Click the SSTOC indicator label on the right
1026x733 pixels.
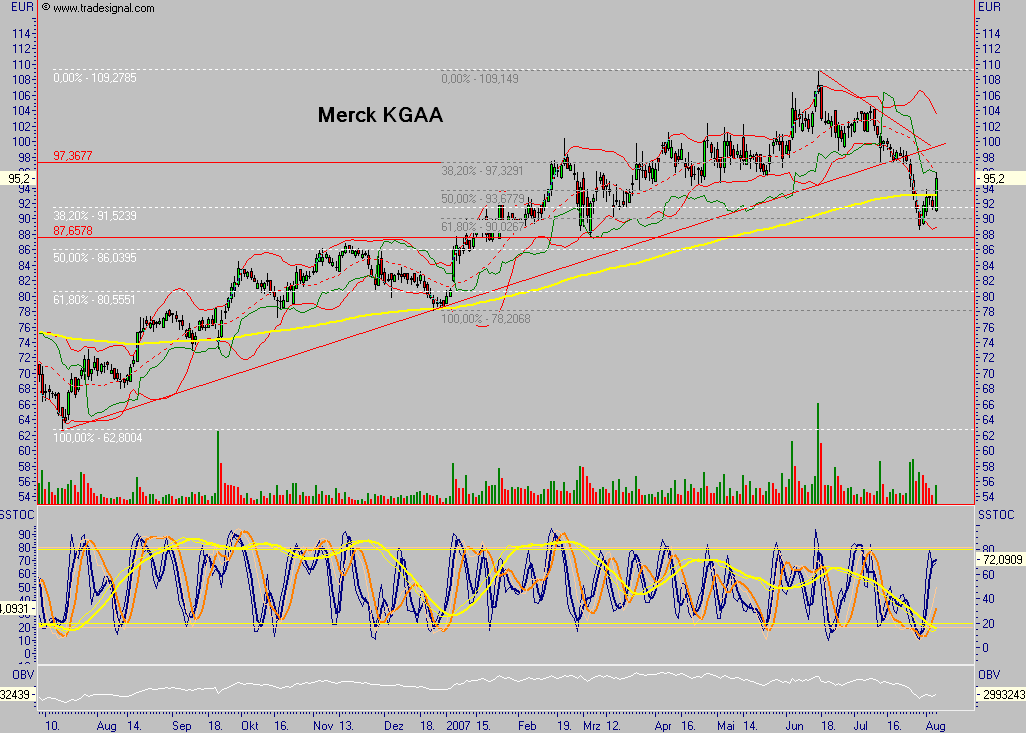pos(996,516)
